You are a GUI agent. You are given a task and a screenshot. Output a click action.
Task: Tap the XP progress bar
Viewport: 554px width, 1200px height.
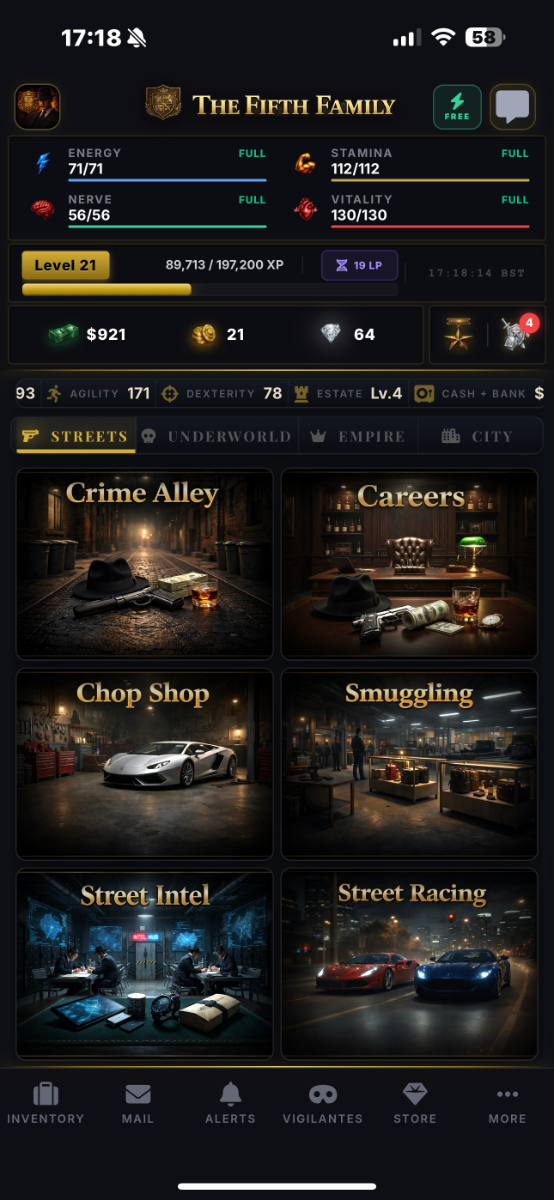(x=210, y=289)
